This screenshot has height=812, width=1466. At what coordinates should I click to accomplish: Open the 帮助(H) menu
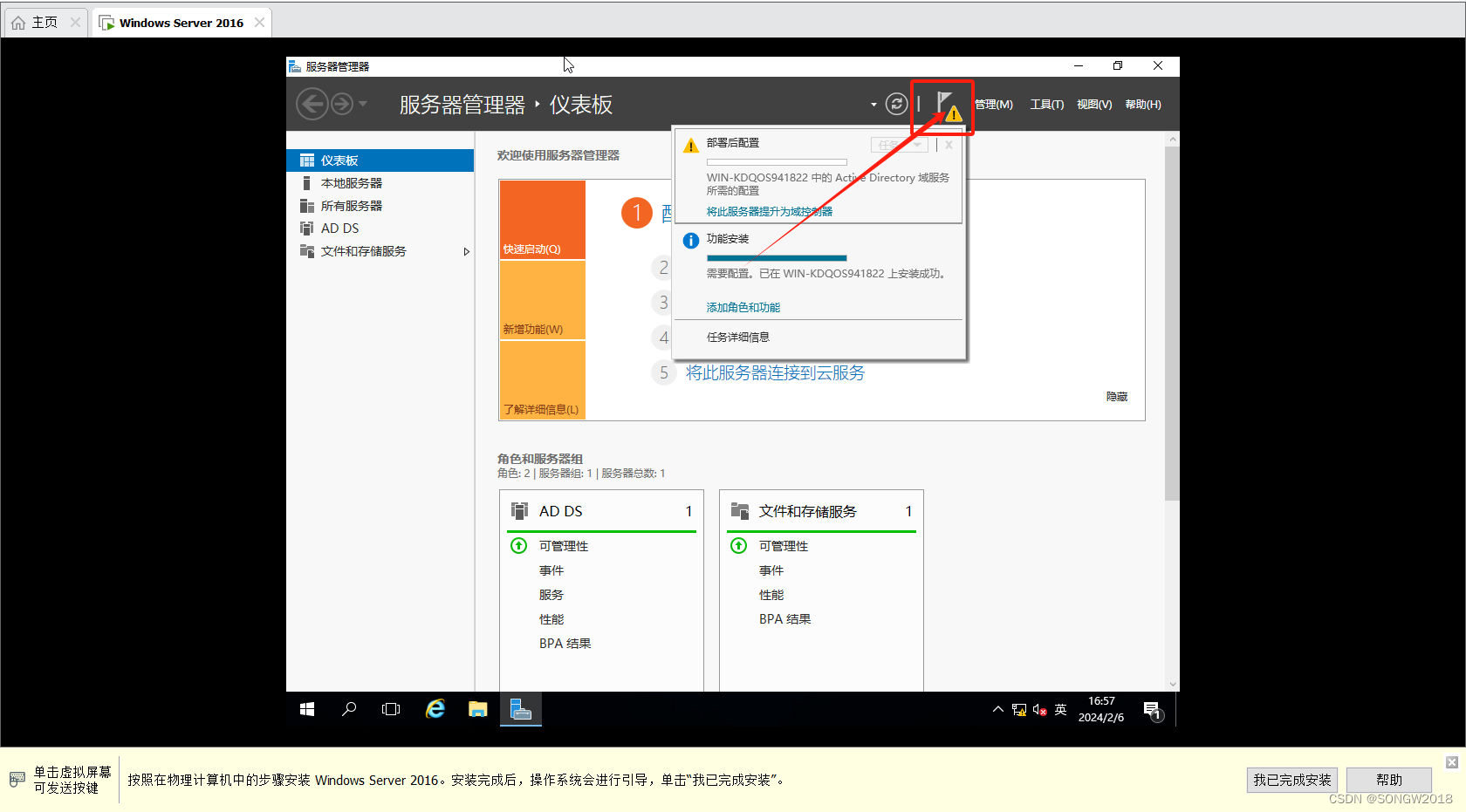point(1143,105)
